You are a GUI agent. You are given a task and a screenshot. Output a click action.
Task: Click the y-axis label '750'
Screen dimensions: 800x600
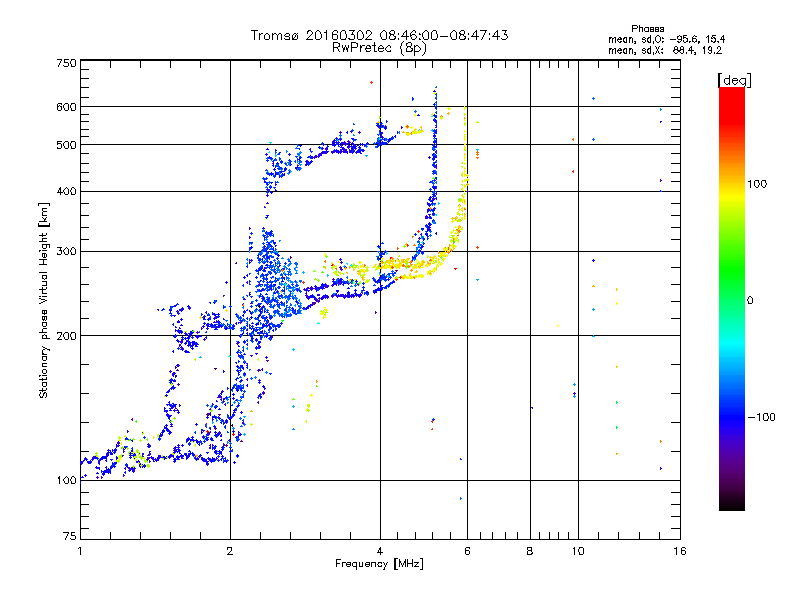(67, 63)
